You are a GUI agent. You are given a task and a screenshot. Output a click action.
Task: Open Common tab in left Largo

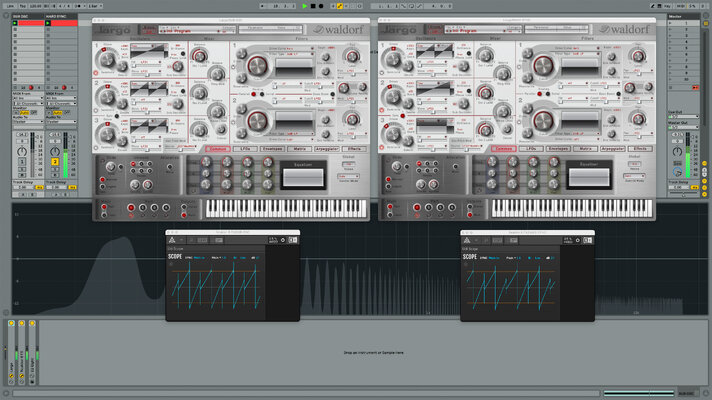(x=218, y=149)
